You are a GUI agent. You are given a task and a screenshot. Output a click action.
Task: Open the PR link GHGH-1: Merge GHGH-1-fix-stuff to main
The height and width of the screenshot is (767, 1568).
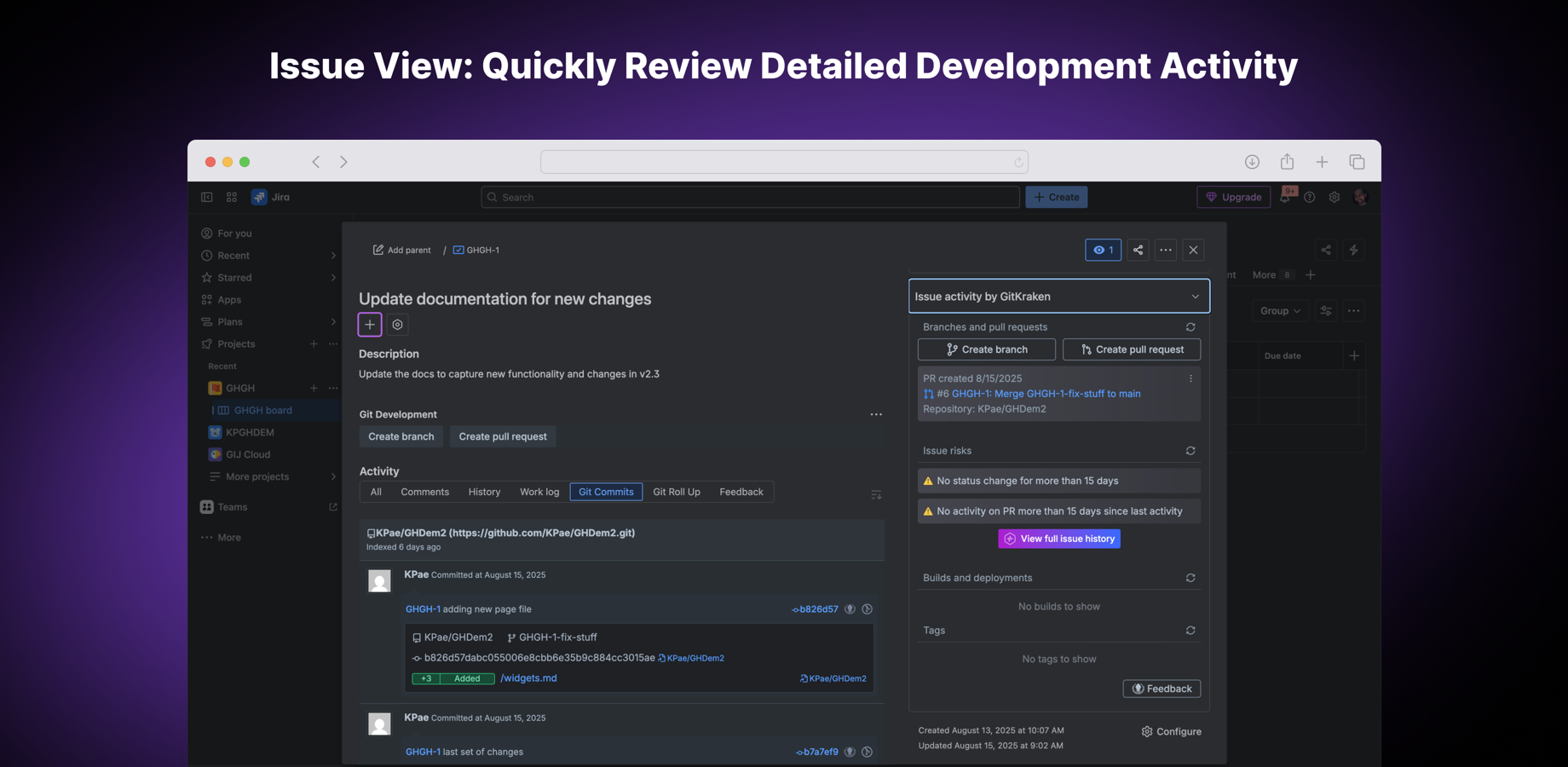point(1046,394)
